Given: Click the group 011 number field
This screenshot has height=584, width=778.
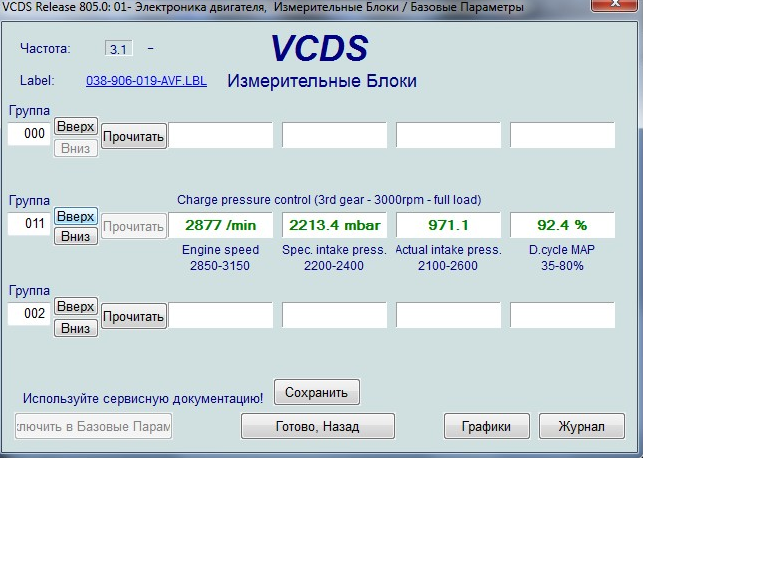Looking at the screenshot, I should [29, 224].
